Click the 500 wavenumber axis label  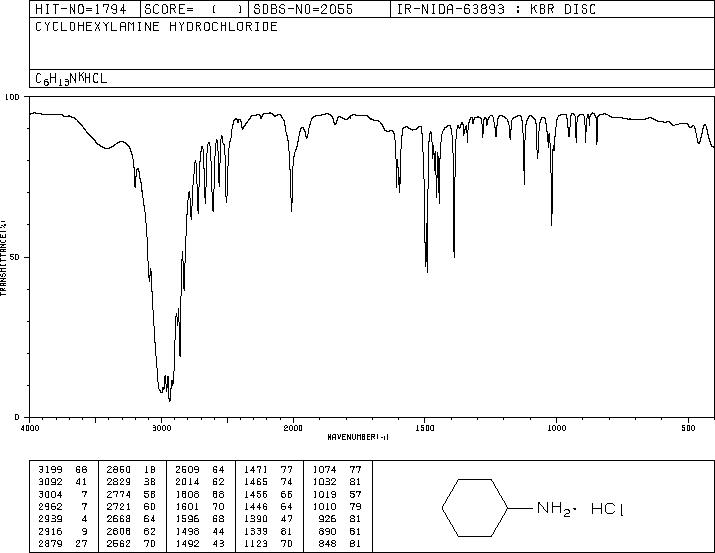[689, 428]
